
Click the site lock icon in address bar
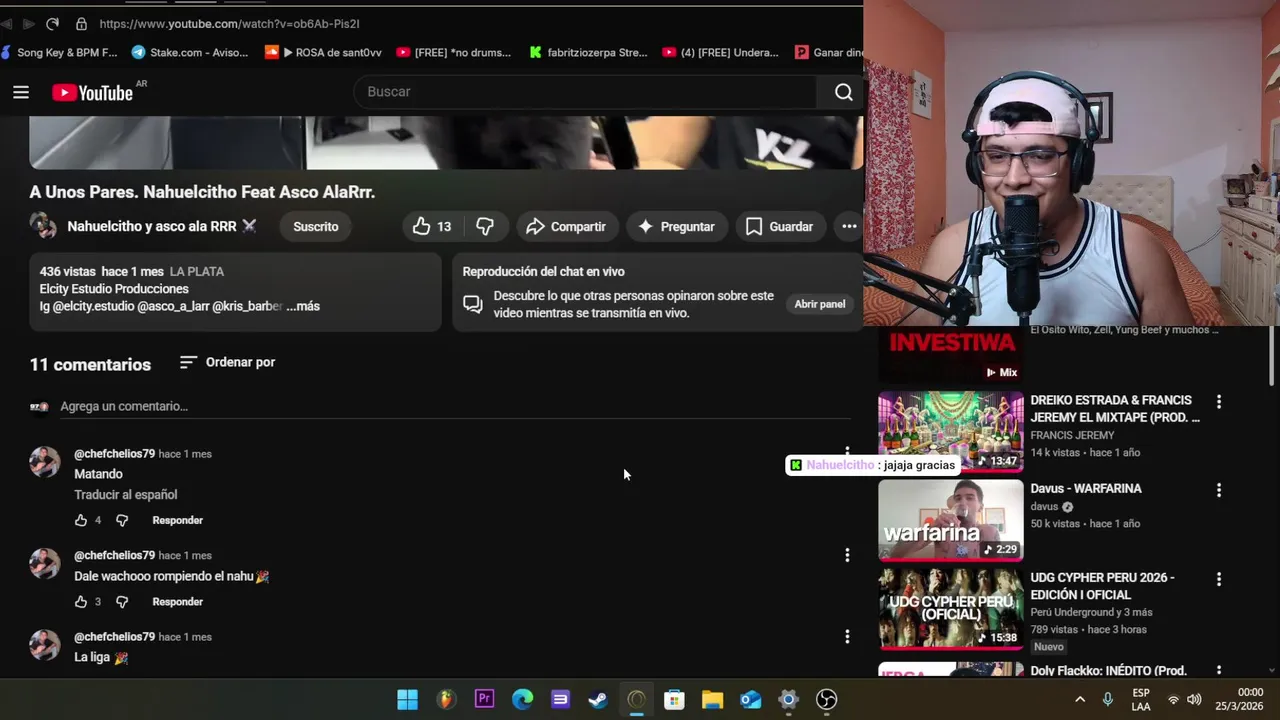(x=81, y=23)
